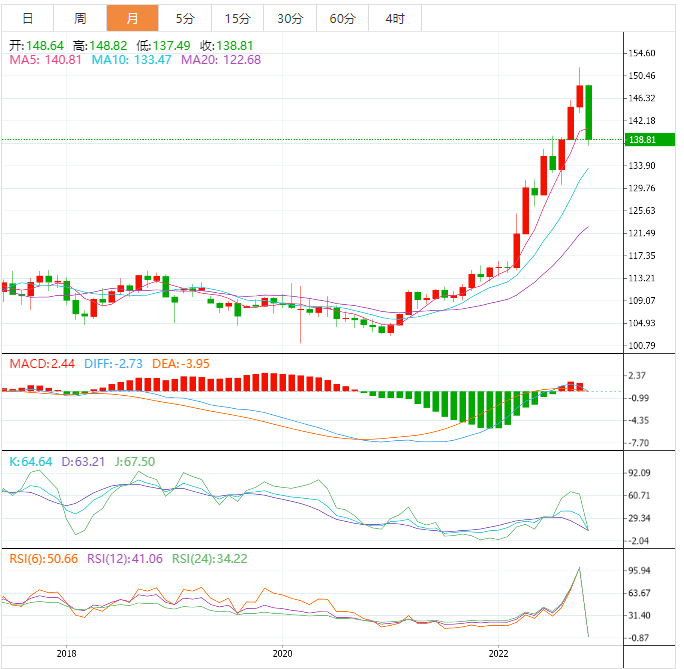Select the DEA:-3.95 label in MACD panel
Screen dimensions: 684x669
180,363
